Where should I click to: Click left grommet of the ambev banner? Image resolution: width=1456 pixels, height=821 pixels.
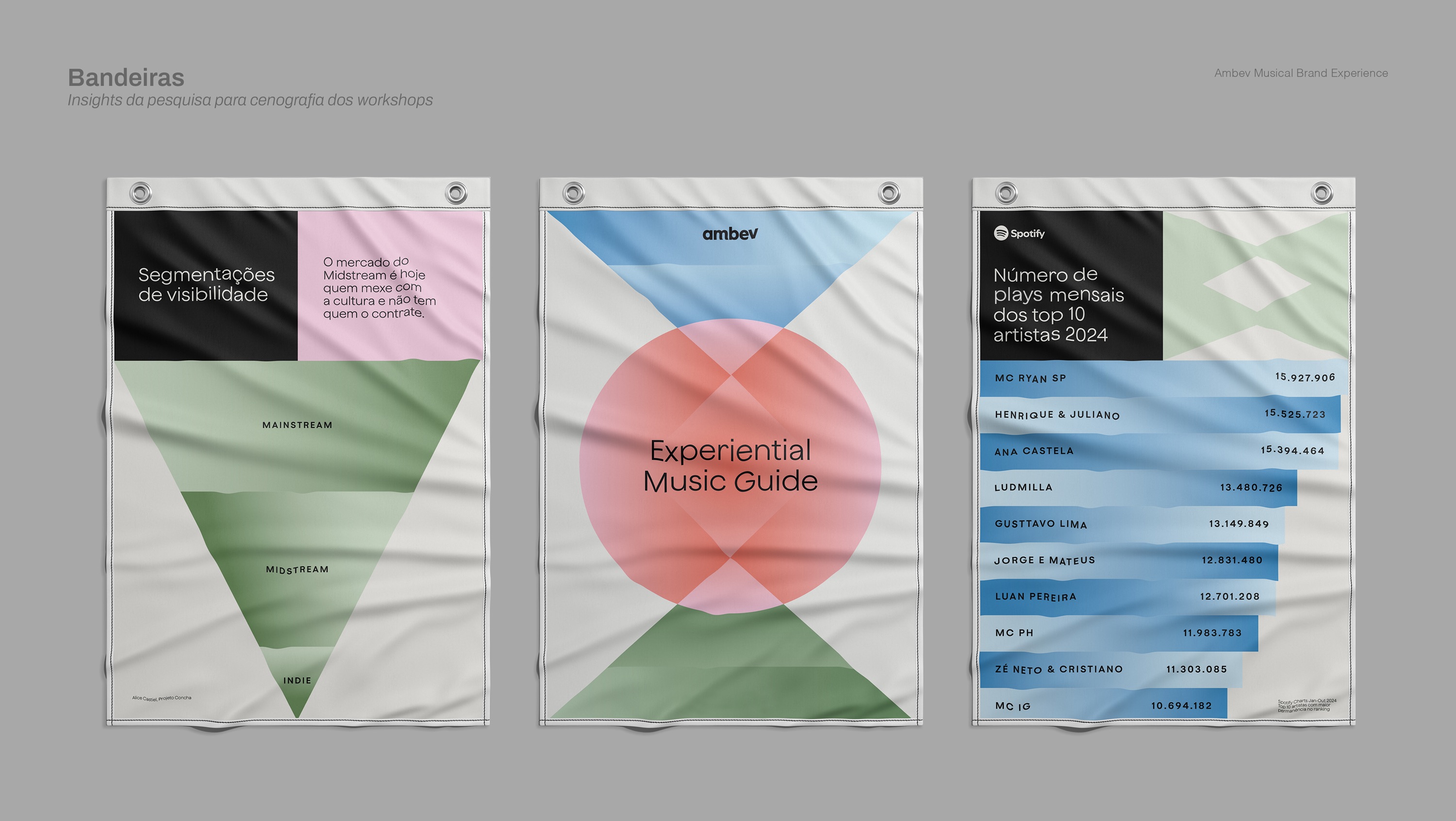coord(573,193)
